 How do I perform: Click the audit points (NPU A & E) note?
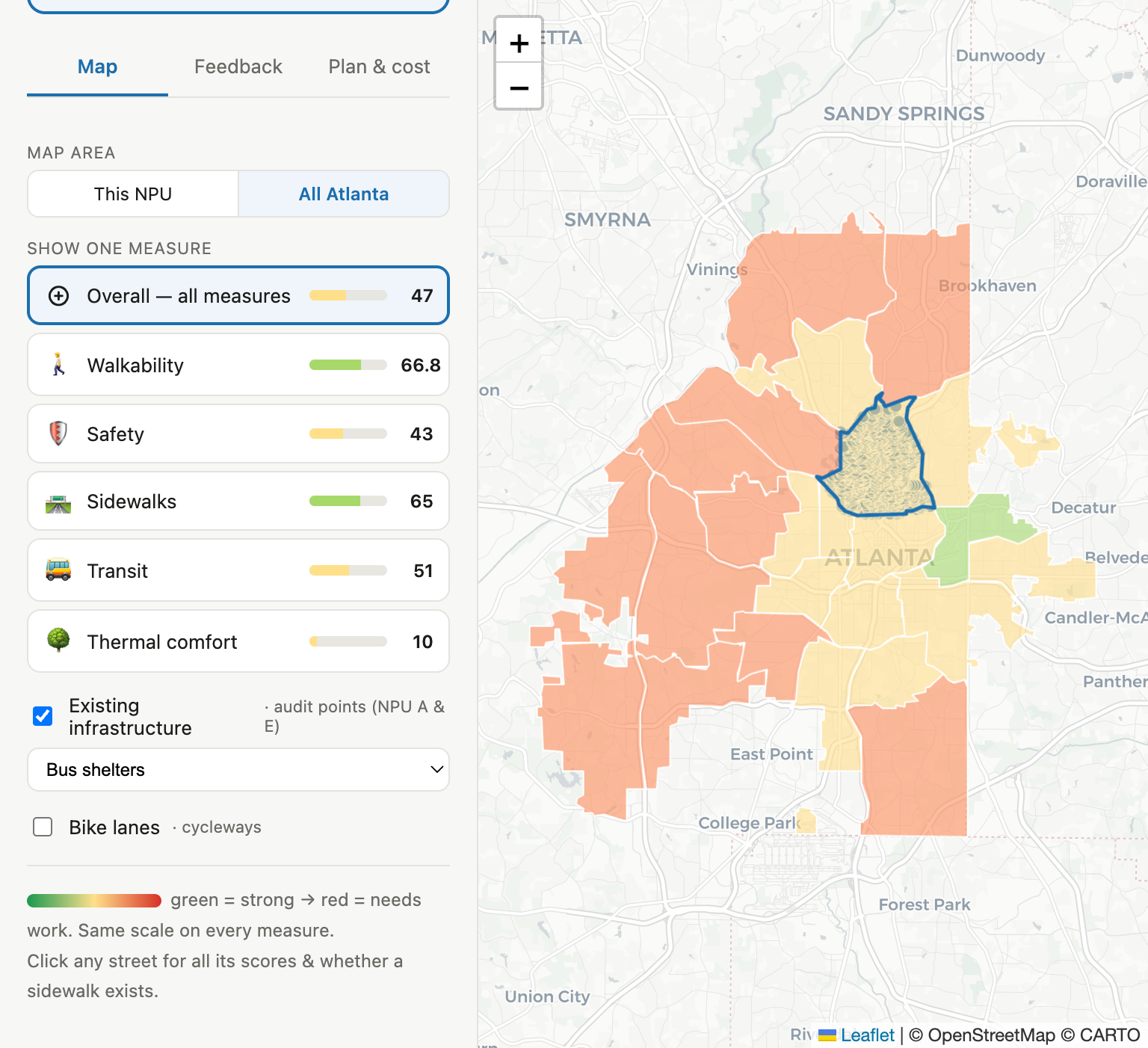pos(354,716)
